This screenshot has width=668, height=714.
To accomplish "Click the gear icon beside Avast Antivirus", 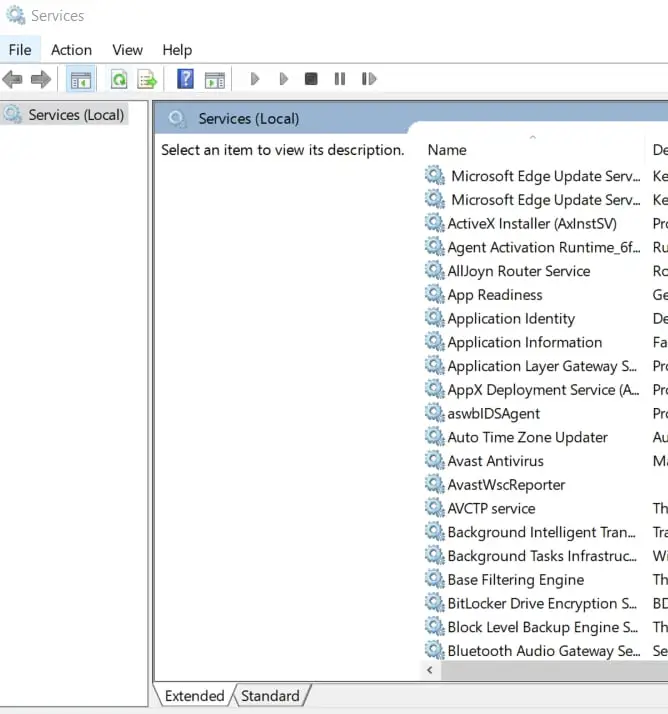I will click(x=434, y=460).
